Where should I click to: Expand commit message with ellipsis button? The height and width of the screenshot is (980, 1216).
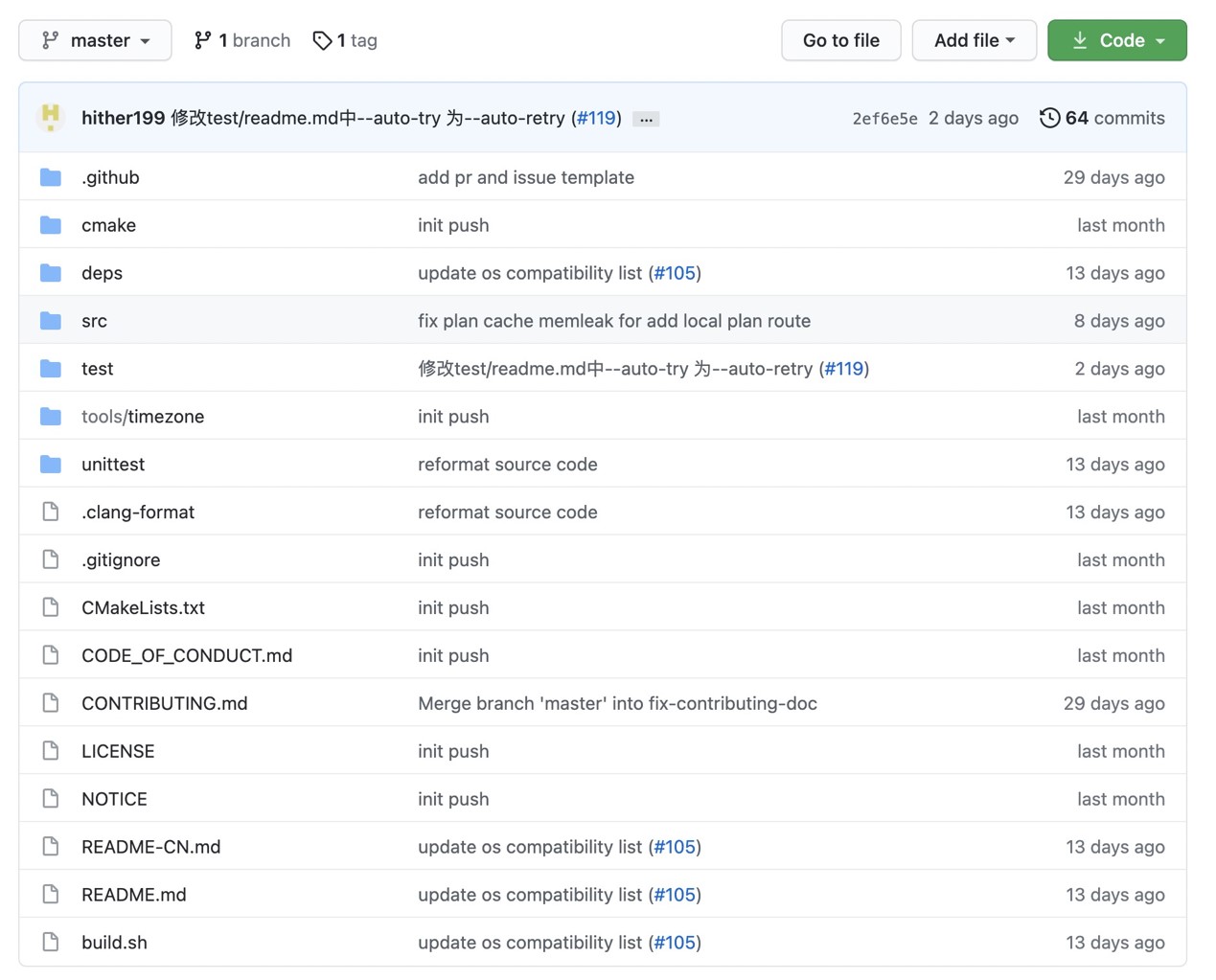pyautogui.click(x=646, y=119)
